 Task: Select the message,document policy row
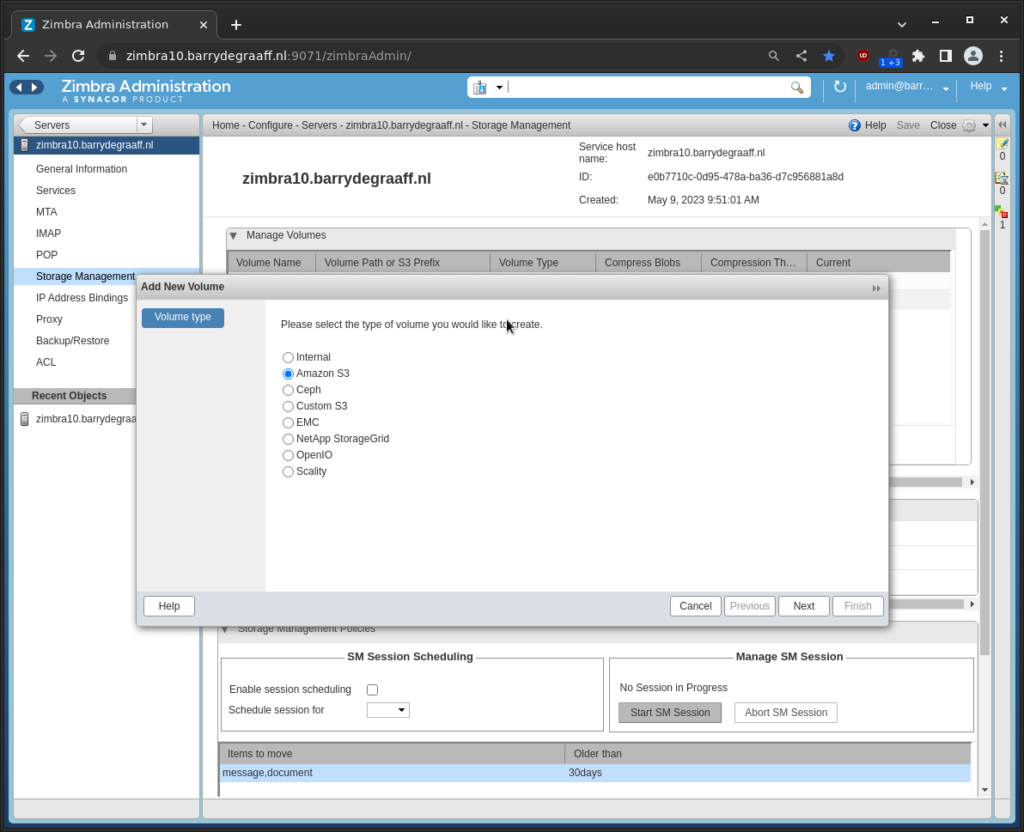(x=595, y=773)
